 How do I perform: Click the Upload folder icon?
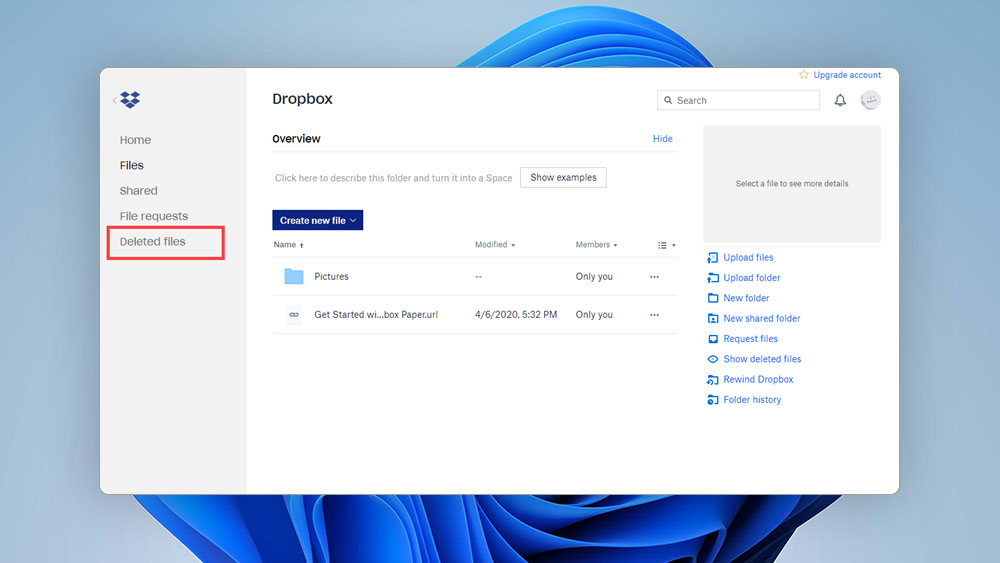click(x=712, y=278)
